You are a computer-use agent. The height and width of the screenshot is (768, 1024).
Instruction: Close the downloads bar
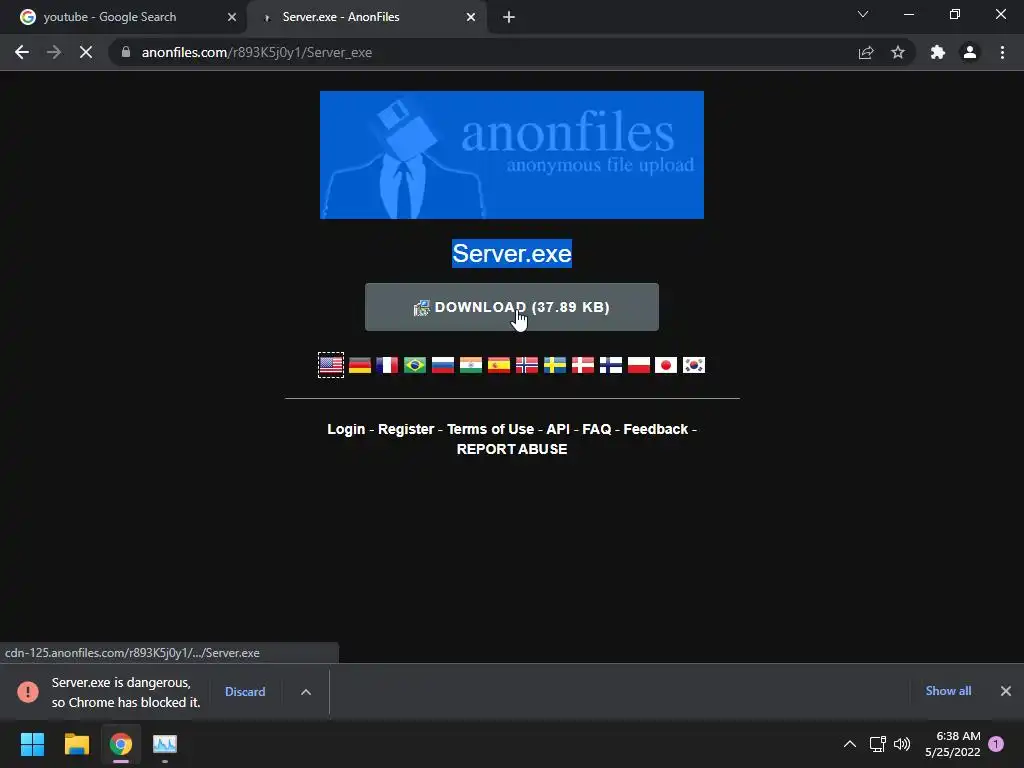(1006, 691)
